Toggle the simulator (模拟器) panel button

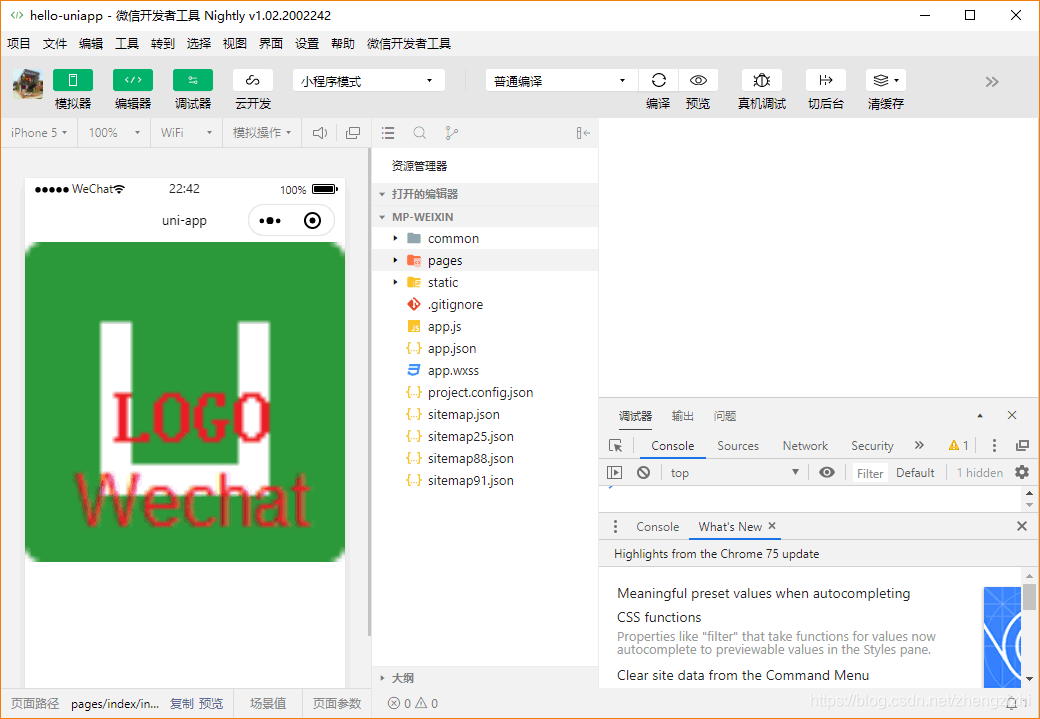pos(73,80)
